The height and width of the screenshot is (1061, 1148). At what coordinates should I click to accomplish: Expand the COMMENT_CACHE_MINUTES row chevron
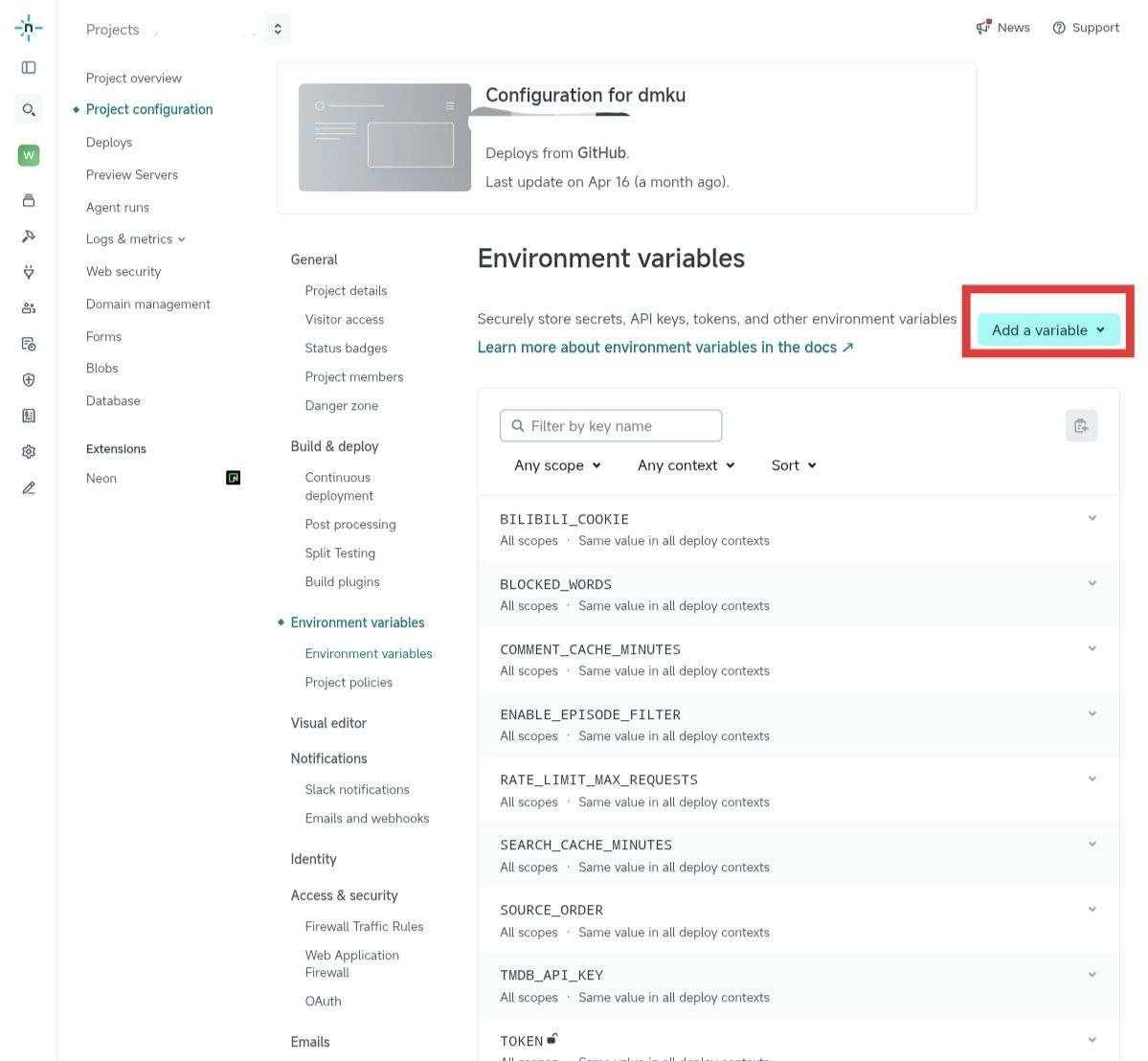[1092, 648]
